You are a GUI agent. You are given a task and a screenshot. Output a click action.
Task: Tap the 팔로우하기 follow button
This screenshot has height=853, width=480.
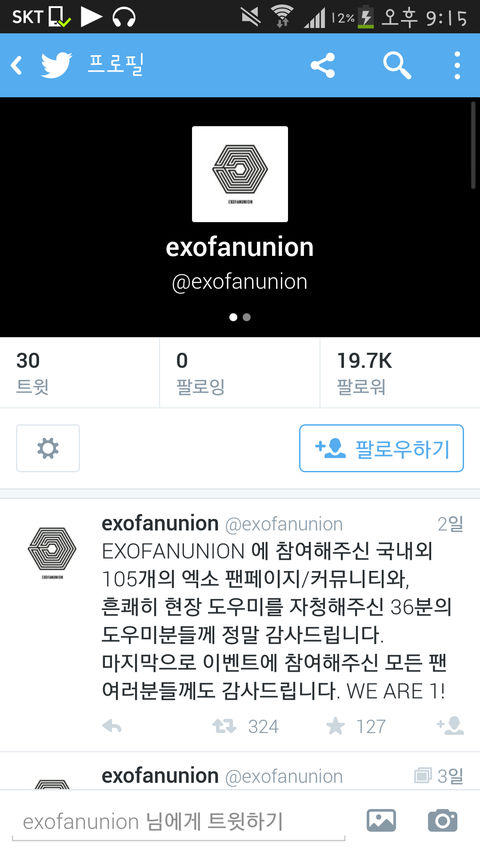click(x=381, y=448)
